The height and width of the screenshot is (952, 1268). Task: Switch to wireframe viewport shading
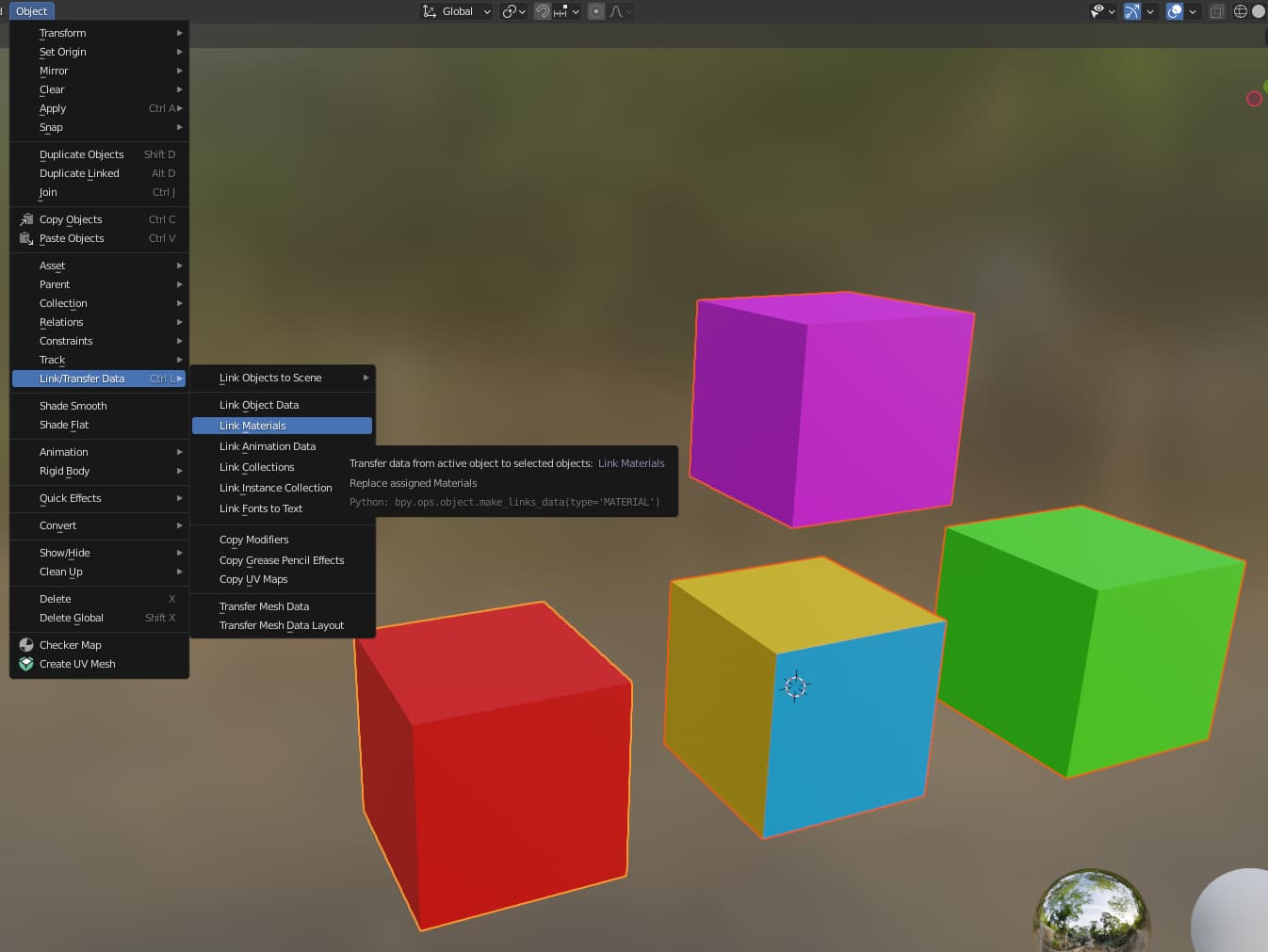pos(1241,11)
